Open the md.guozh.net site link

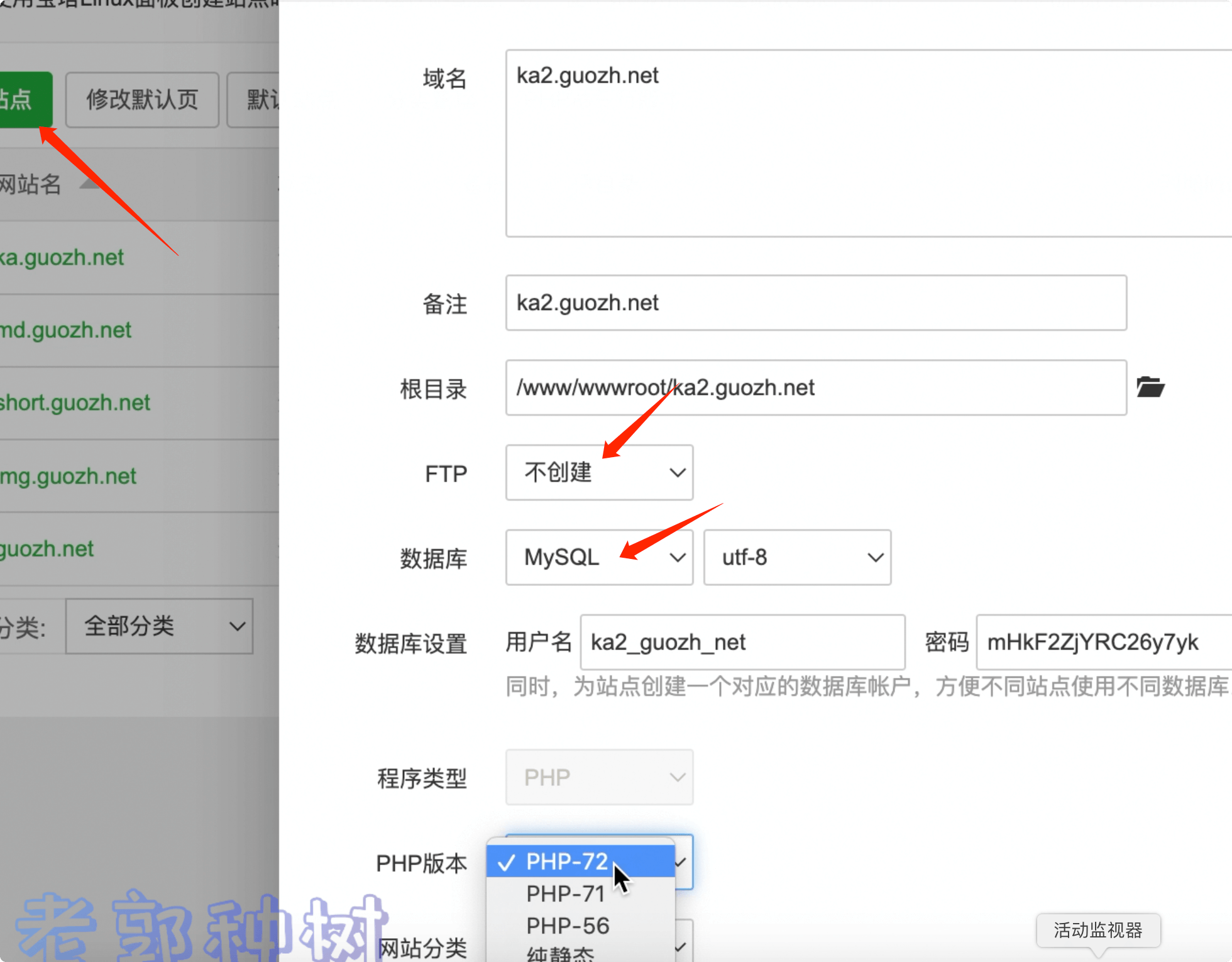65,330
